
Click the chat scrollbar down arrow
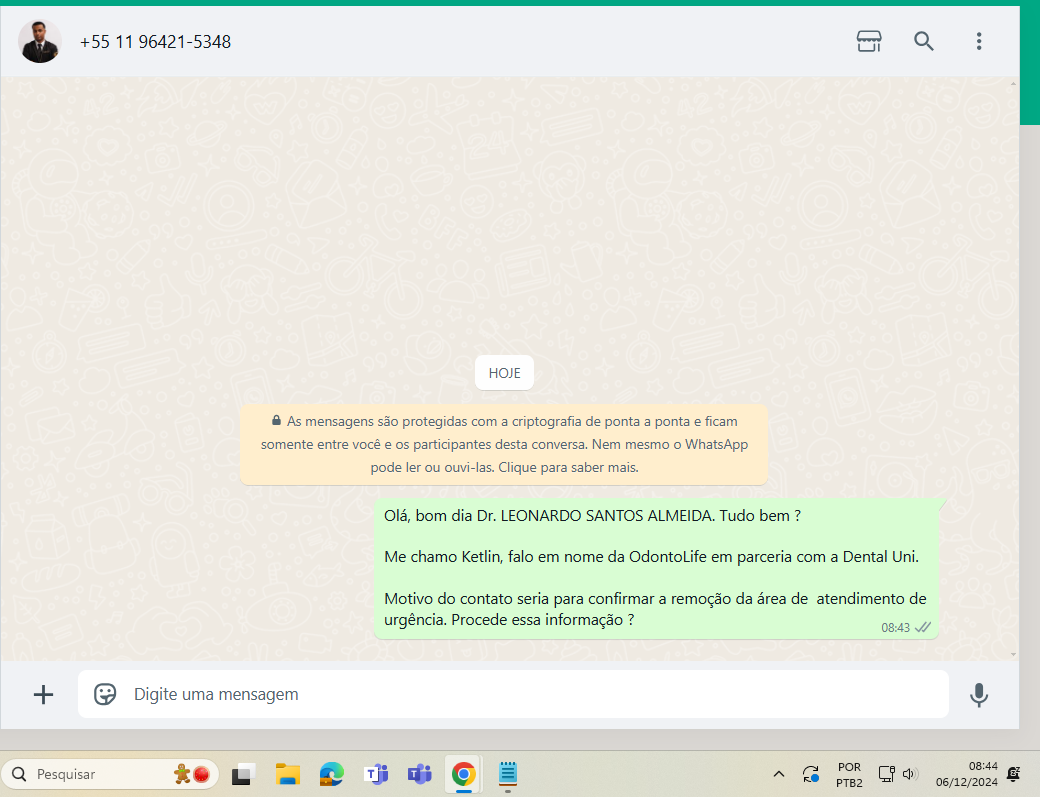[x=1013, y=654]
